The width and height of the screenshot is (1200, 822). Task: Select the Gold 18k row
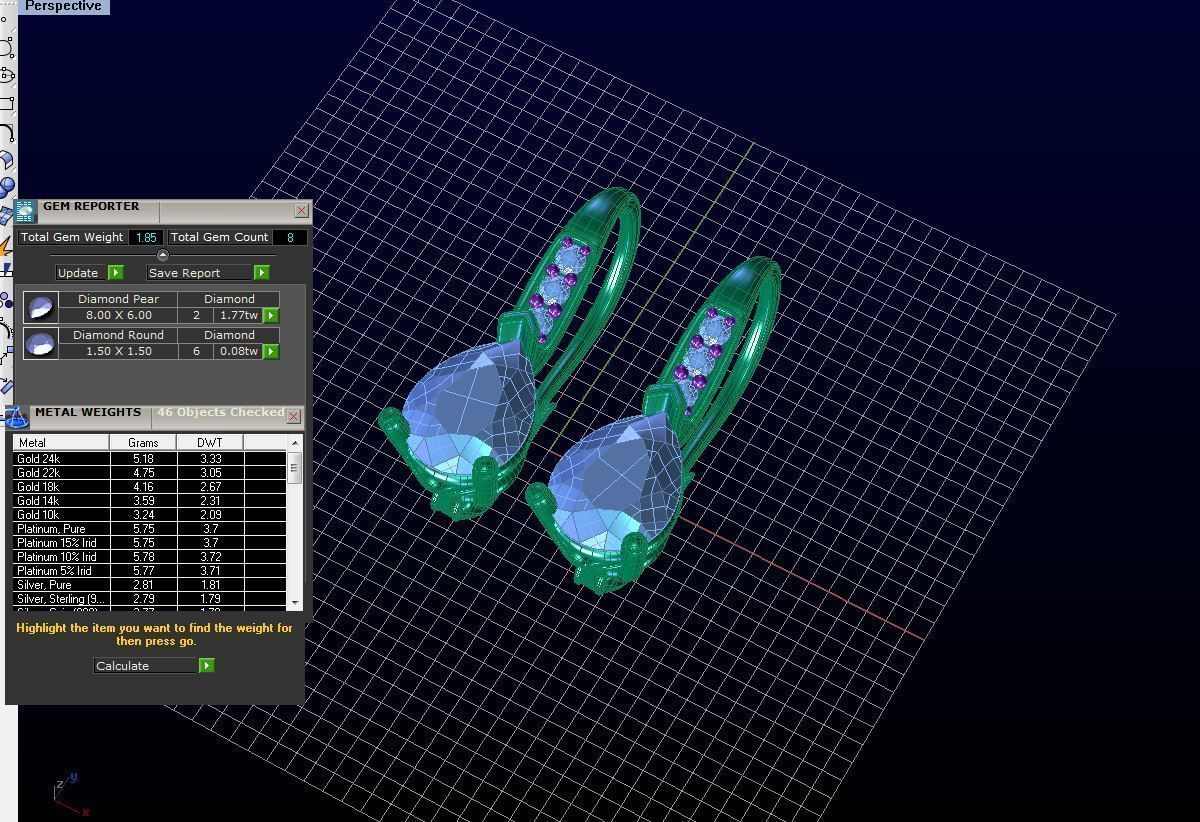150,487
